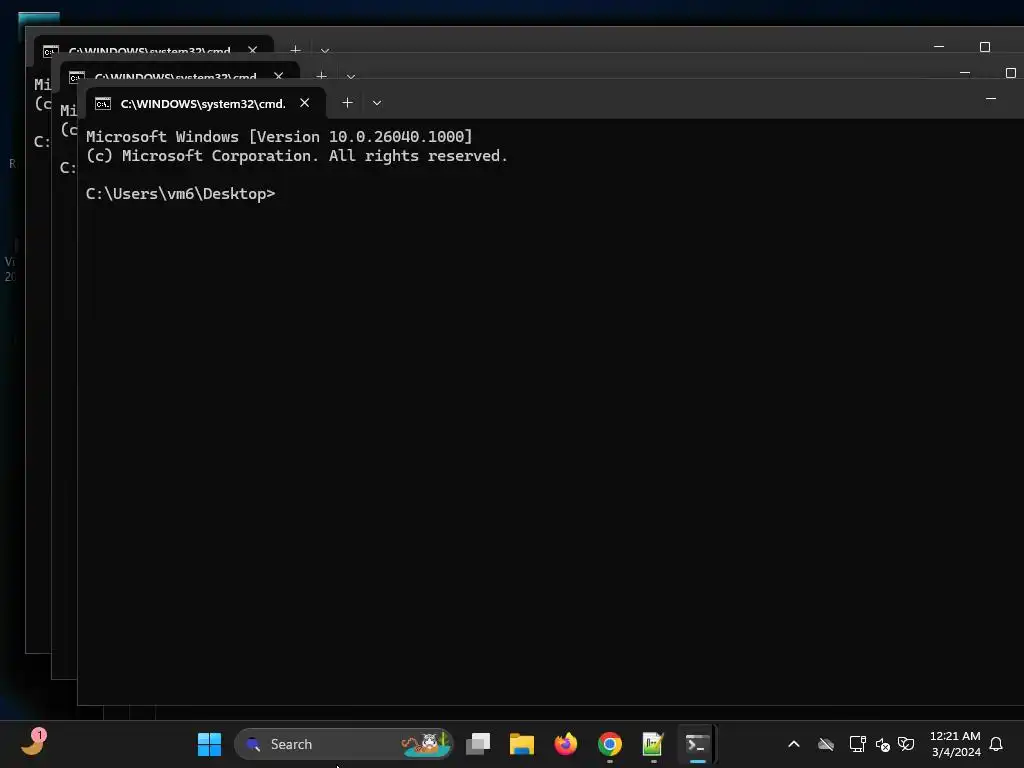1024x768 pixels.
Task: Click the Microsoft Windows version text line
Action: pyautogui.click(x=279, y=136)
